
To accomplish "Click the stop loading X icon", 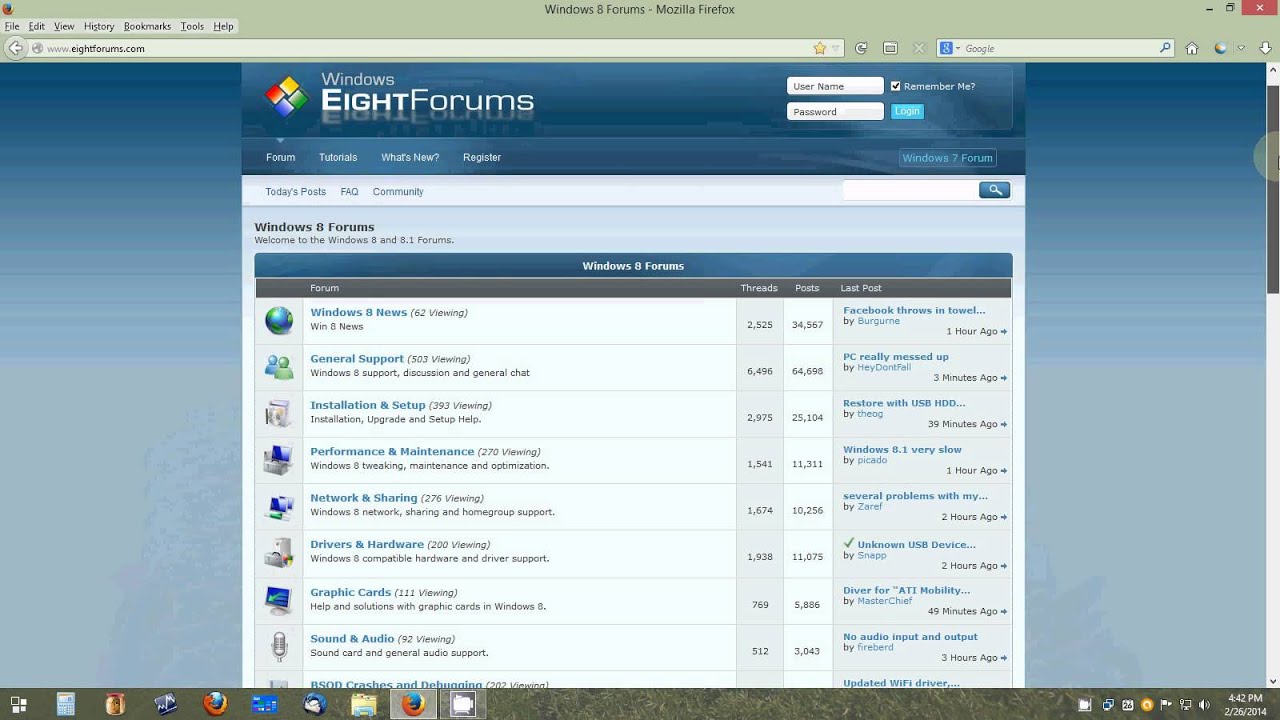I will pyautogui.click(x=919, y=48).
